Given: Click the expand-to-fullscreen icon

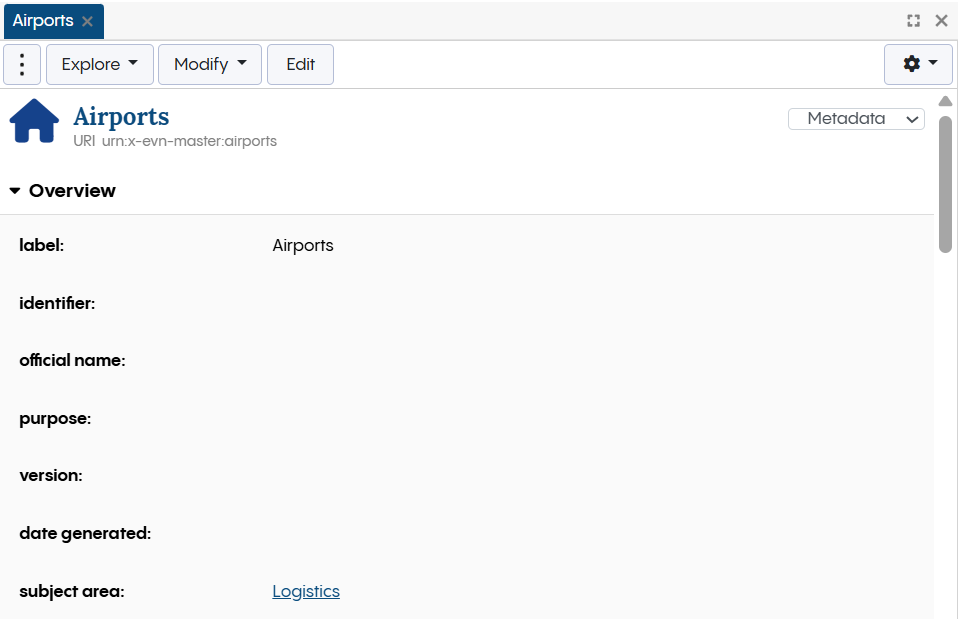Looking at the screenshot, I should 913,20.
